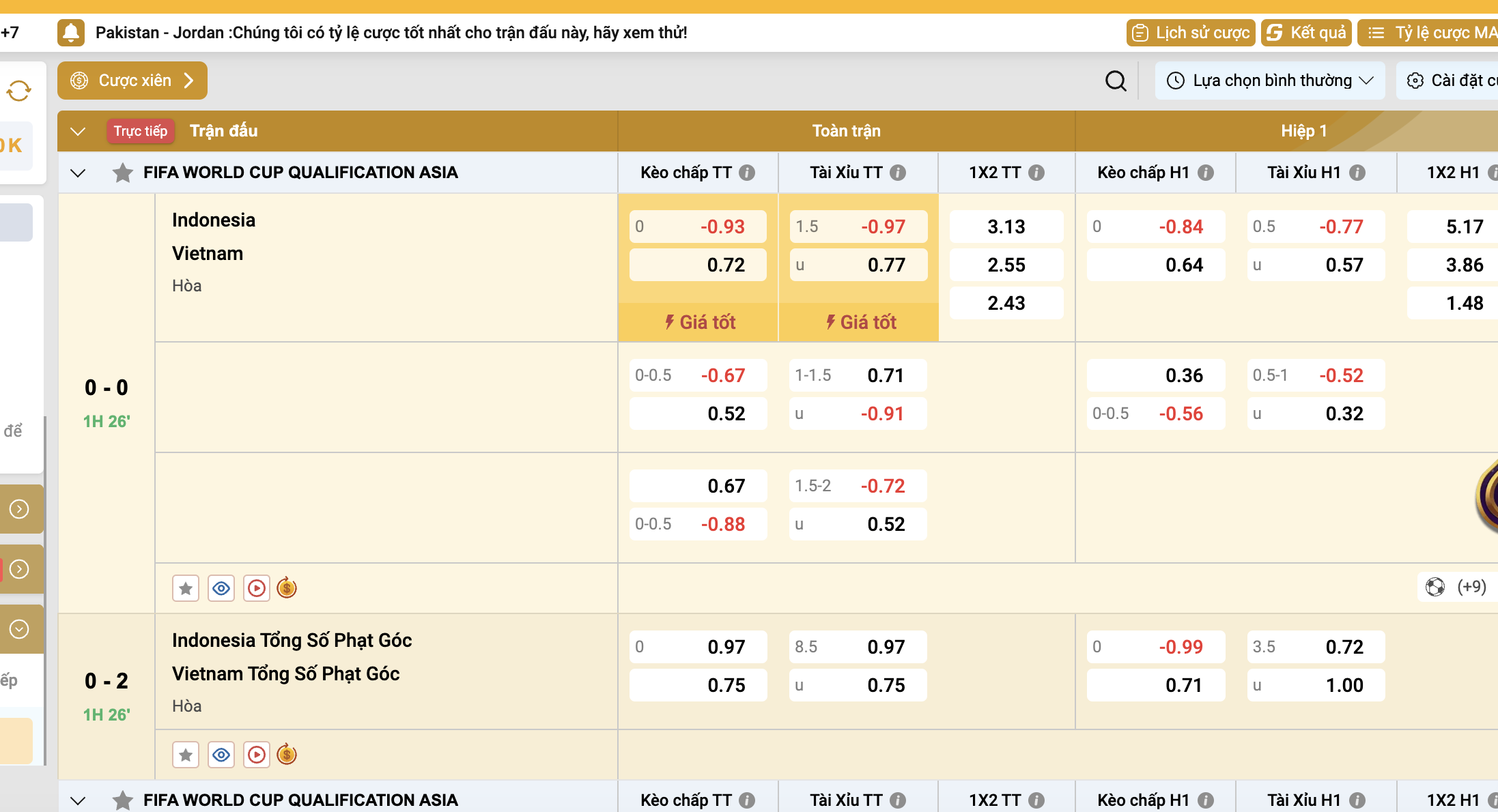Viewport: 1498px width, 812px height.
Task: Click the search magnifier icon
Action: (x=1116, y=81)
